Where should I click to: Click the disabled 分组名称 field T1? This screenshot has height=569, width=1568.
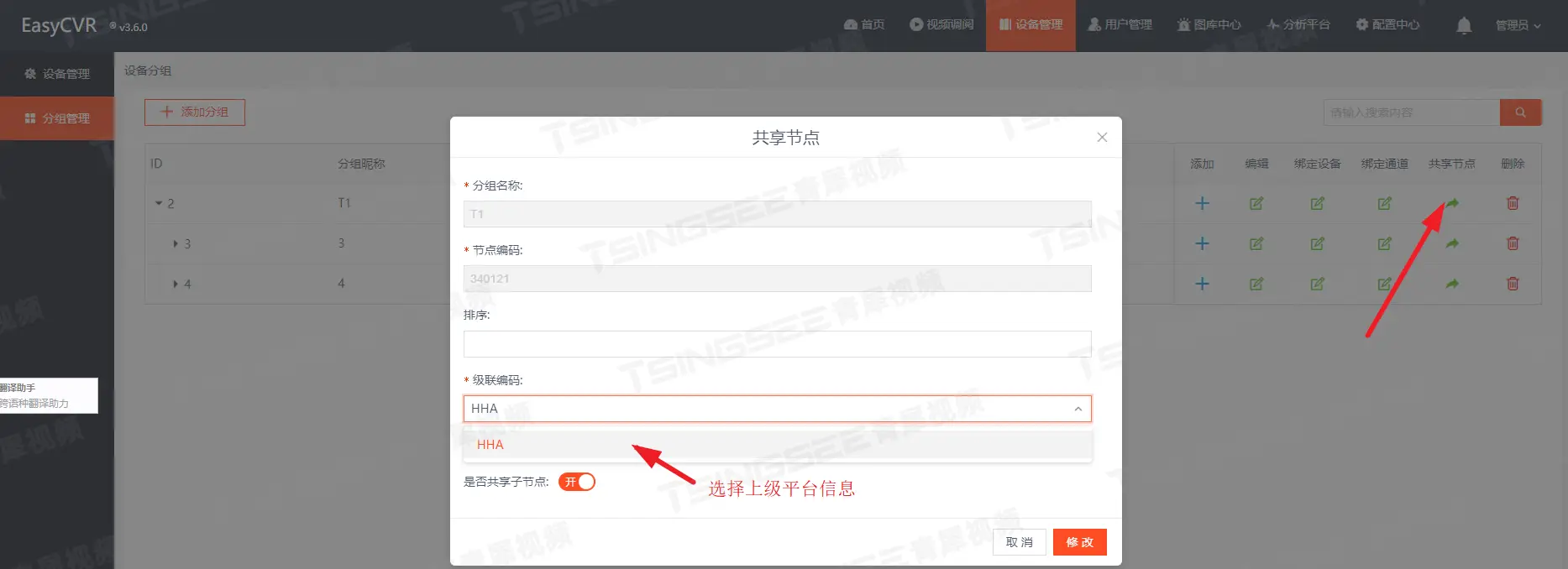pyautogui.click(x=778, y=214)
